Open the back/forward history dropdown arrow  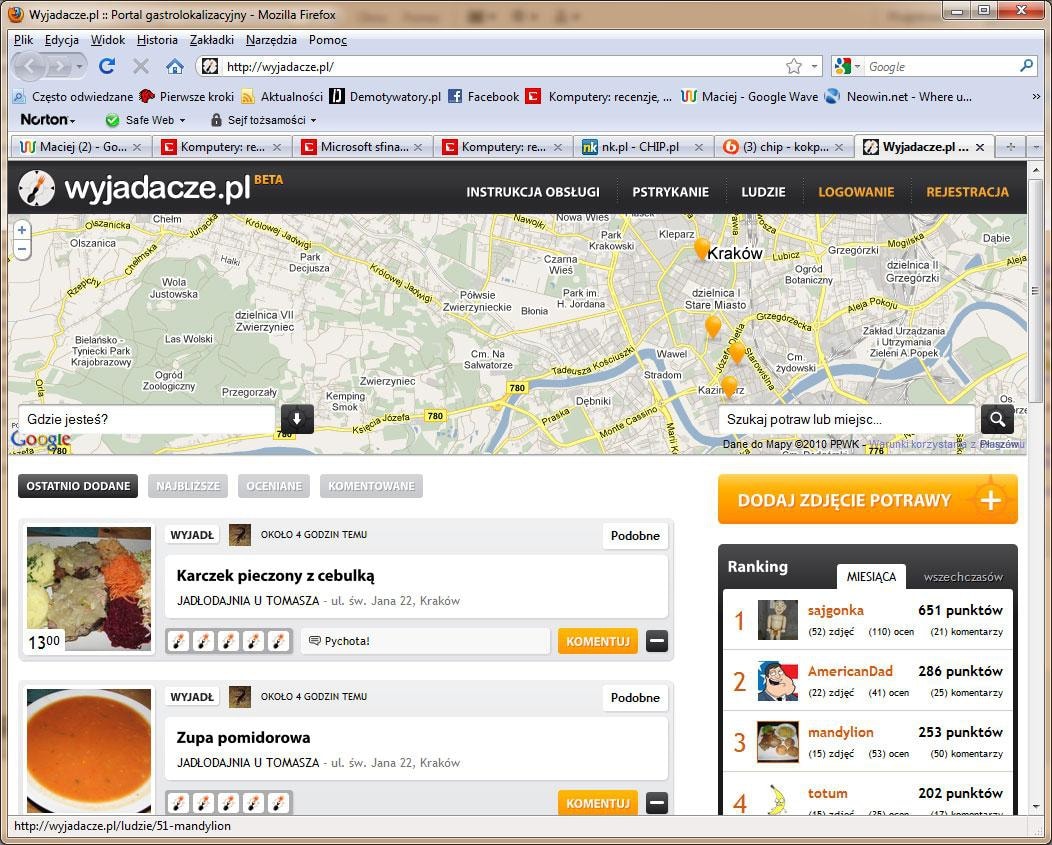click(x=79, y=66)
